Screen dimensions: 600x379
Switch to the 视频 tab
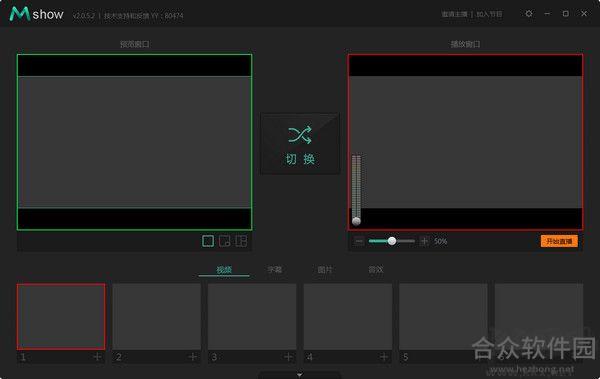(224, 270)
